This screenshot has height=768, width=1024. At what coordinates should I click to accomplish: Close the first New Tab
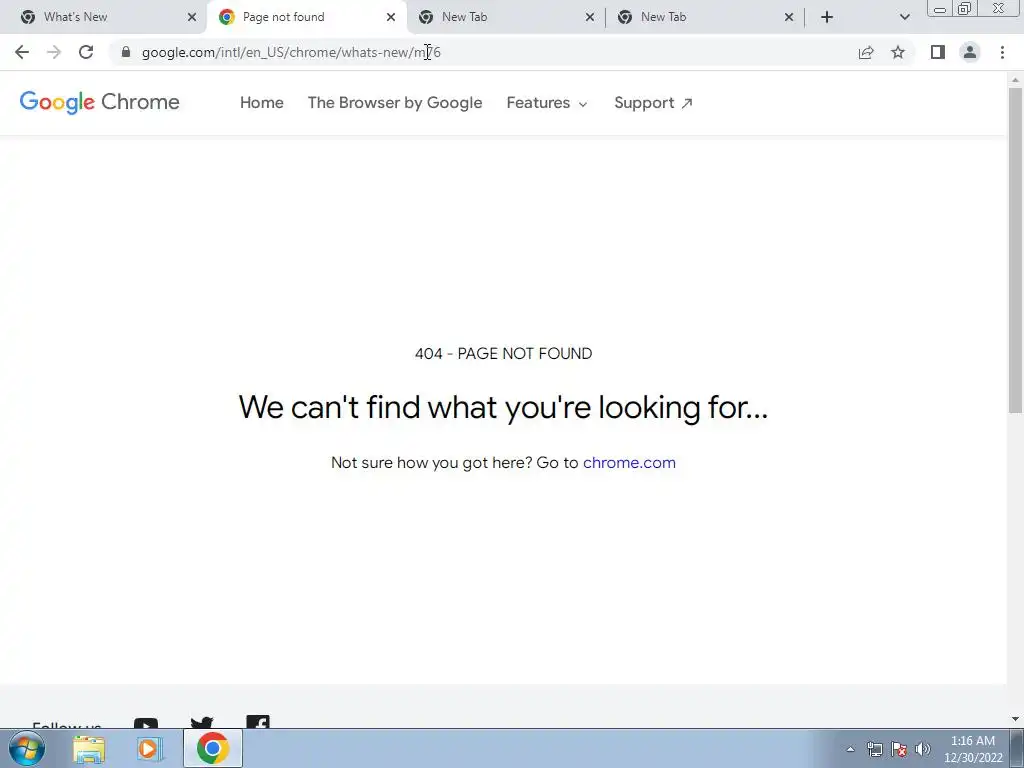[590, 17]
